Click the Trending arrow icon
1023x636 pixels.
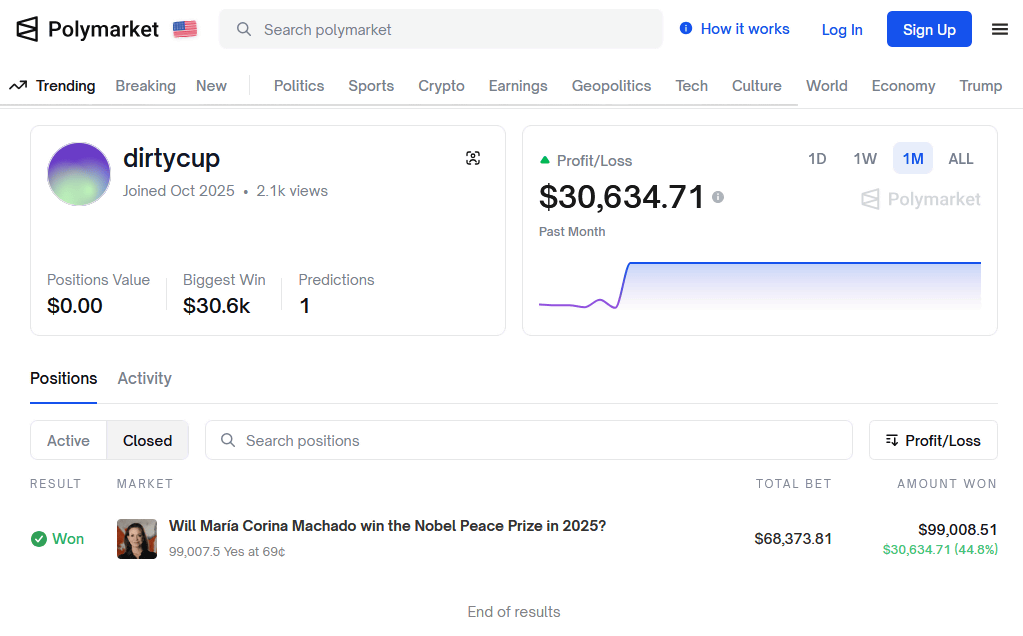pos(18,86)
